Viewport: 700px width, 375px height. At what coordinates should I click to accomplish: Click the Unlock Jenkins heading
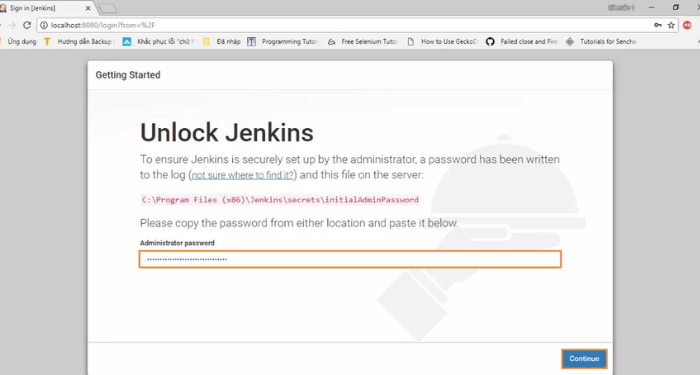pos(227,133)
